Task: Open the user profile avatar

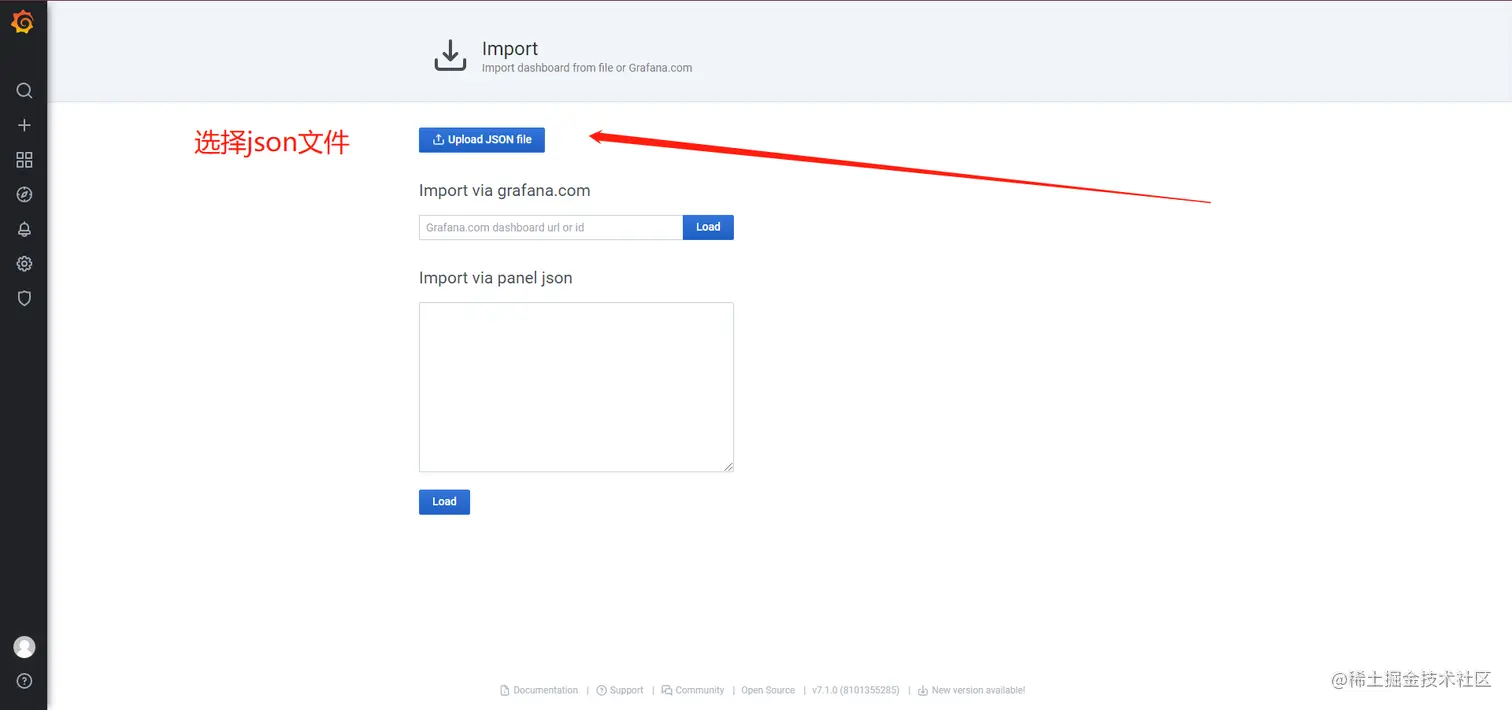Action: pos(24,647)
